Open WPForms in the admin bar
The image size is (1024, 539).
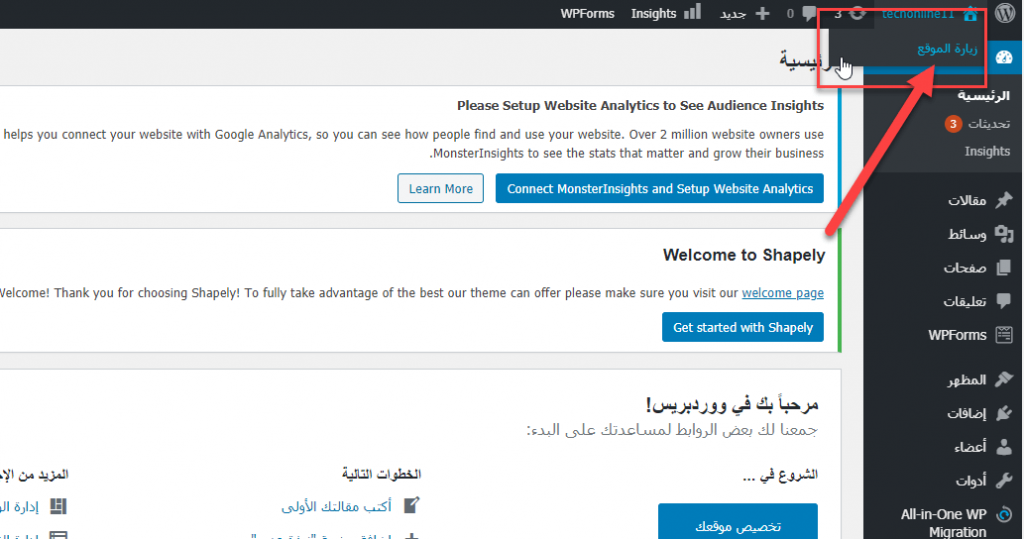coord(587,14)
